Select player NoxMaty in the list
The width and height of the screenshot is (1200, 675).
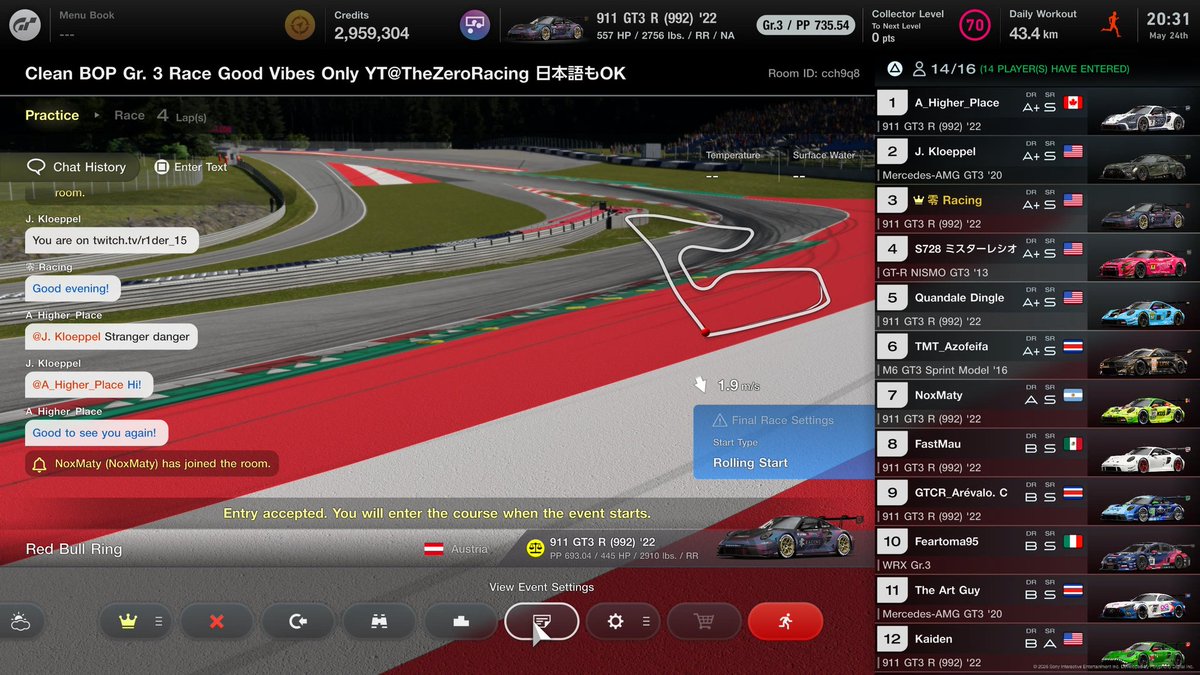point(1038,404)
